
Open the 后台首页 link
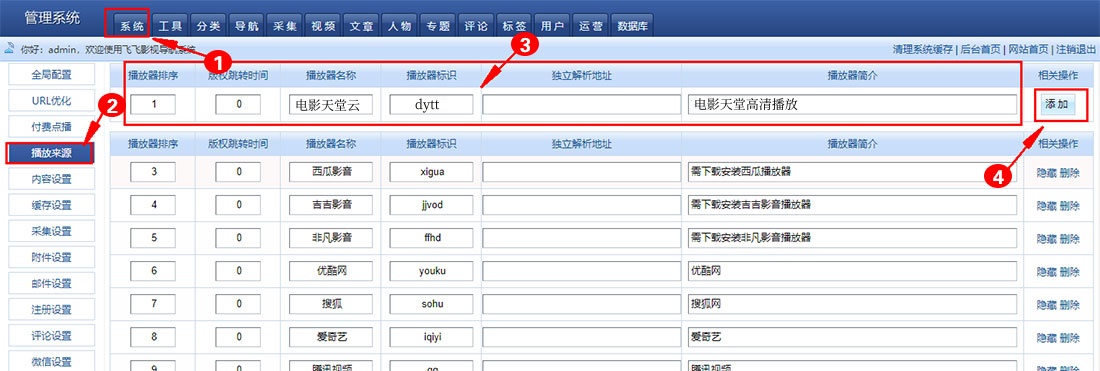[x=980, y=49]
